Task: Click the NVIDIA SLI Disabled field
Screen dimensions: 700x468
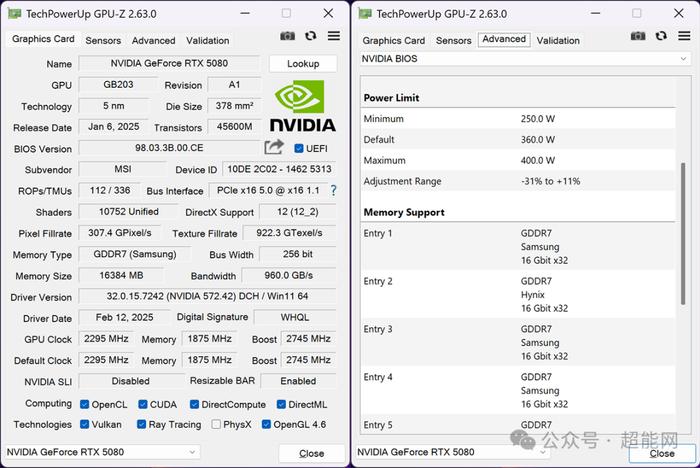Action: tap(131, 381)
